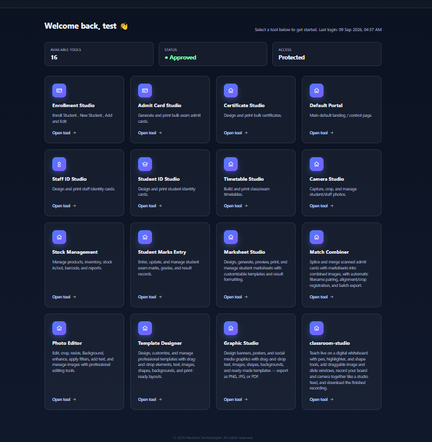Image resolution: width=432 pixels, height=442 pixels.
Task: Click the waving hand emoji
Action: pos(124,26)
